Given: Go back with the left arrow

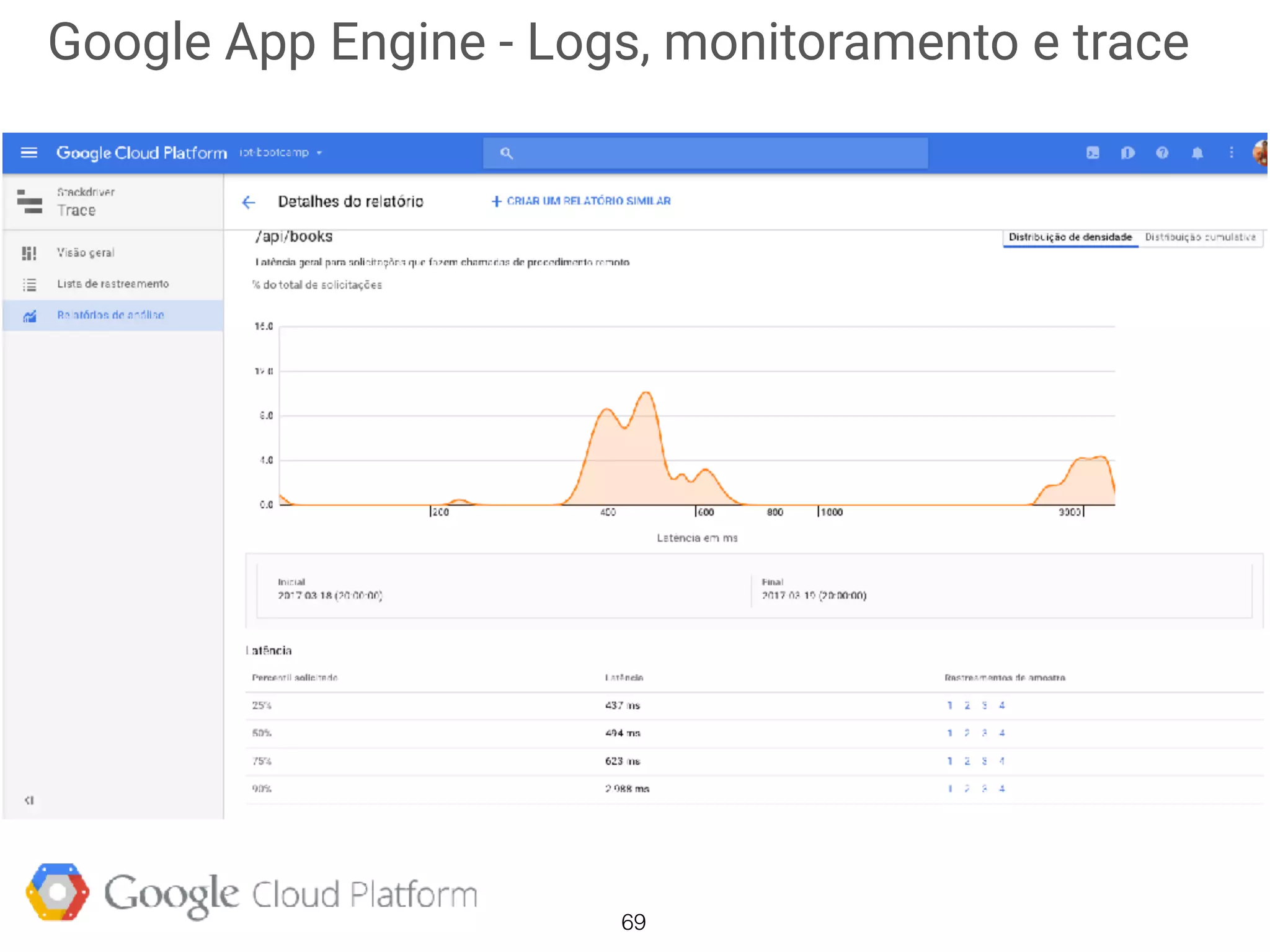Looking at the screenshot, I should tap(249, 202).
